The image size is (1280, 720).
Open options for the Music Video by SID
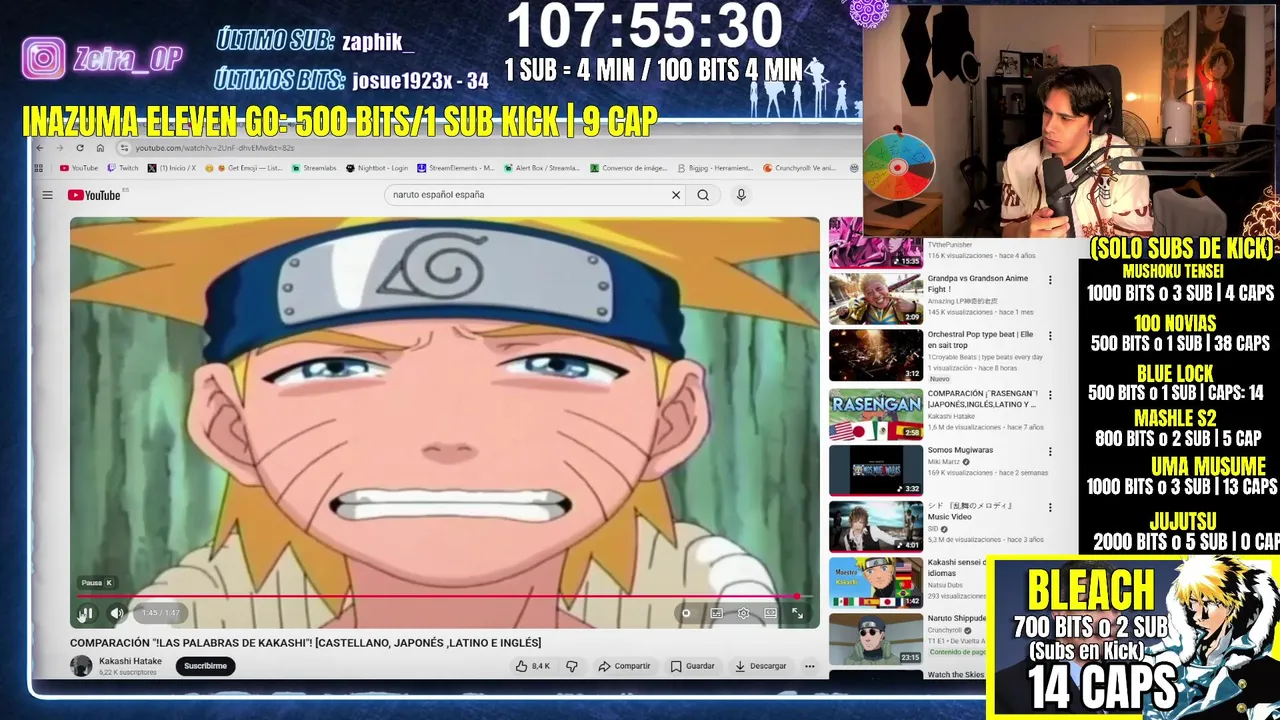[x=1050, y=508]
